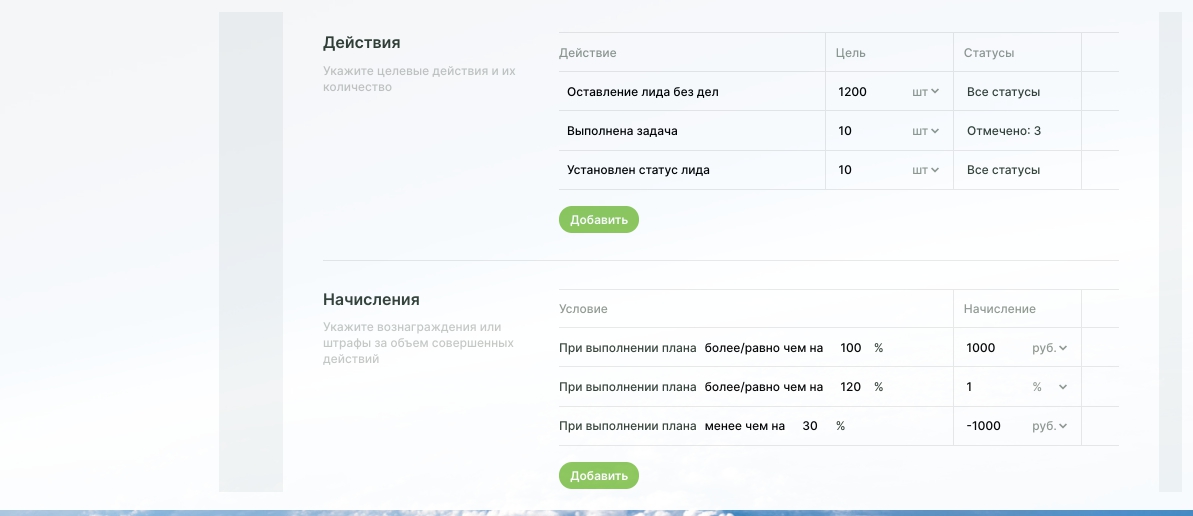
Task: Click the goal field showing 1200
Action: coord(866,92)
